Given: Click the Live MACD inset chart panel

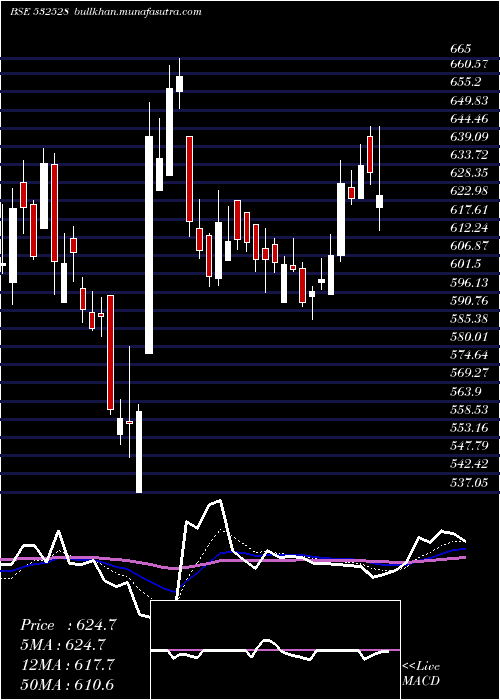Looking at the screenshot, I should 275,650.
